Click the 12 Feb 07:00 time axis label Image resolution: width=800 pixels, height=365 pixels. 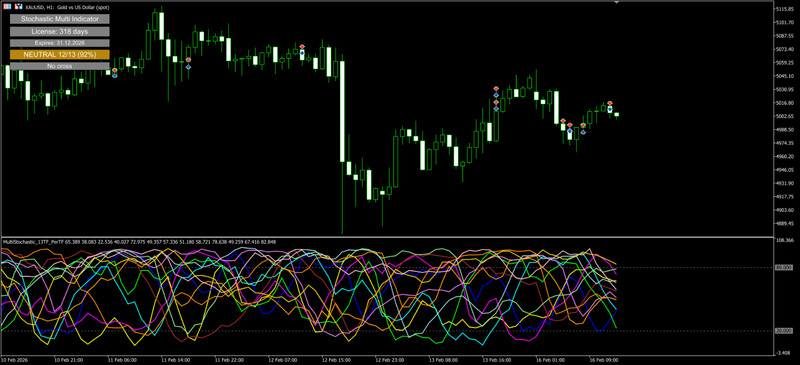282,360
